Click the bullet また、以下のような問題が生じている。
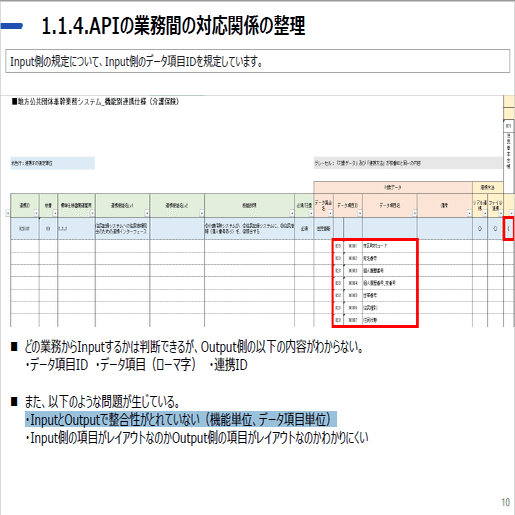515x515 pixels. 102,401
